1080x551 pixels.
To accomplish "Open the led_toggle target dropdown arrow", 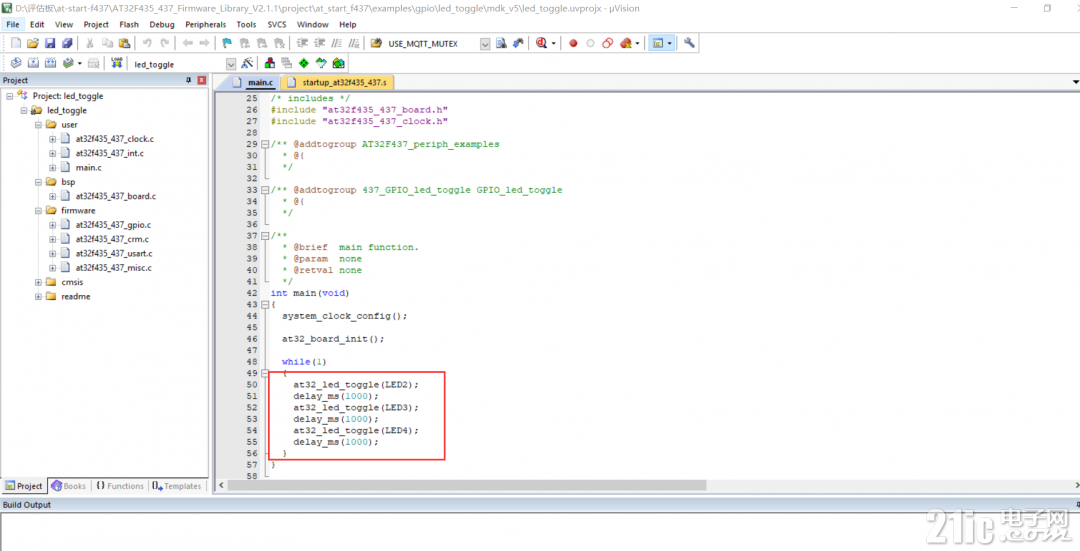I will pyautogui.click(x=231, y=64).
